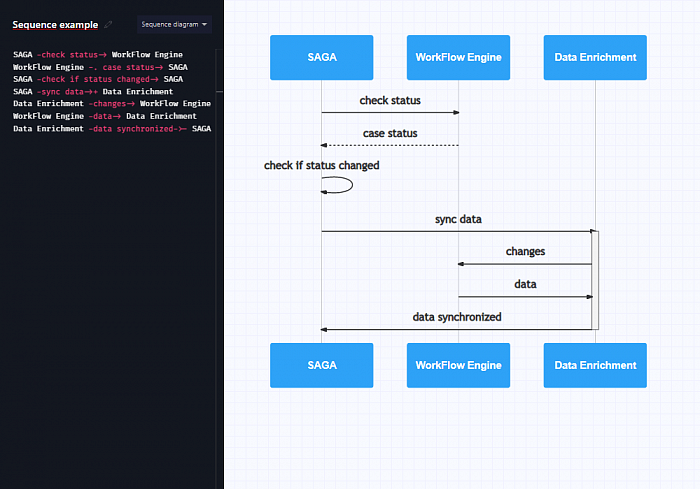700x489 pixels.
Task: Click the editor panel divider handle
Action: pyautogui.click(x=219, y=92)
